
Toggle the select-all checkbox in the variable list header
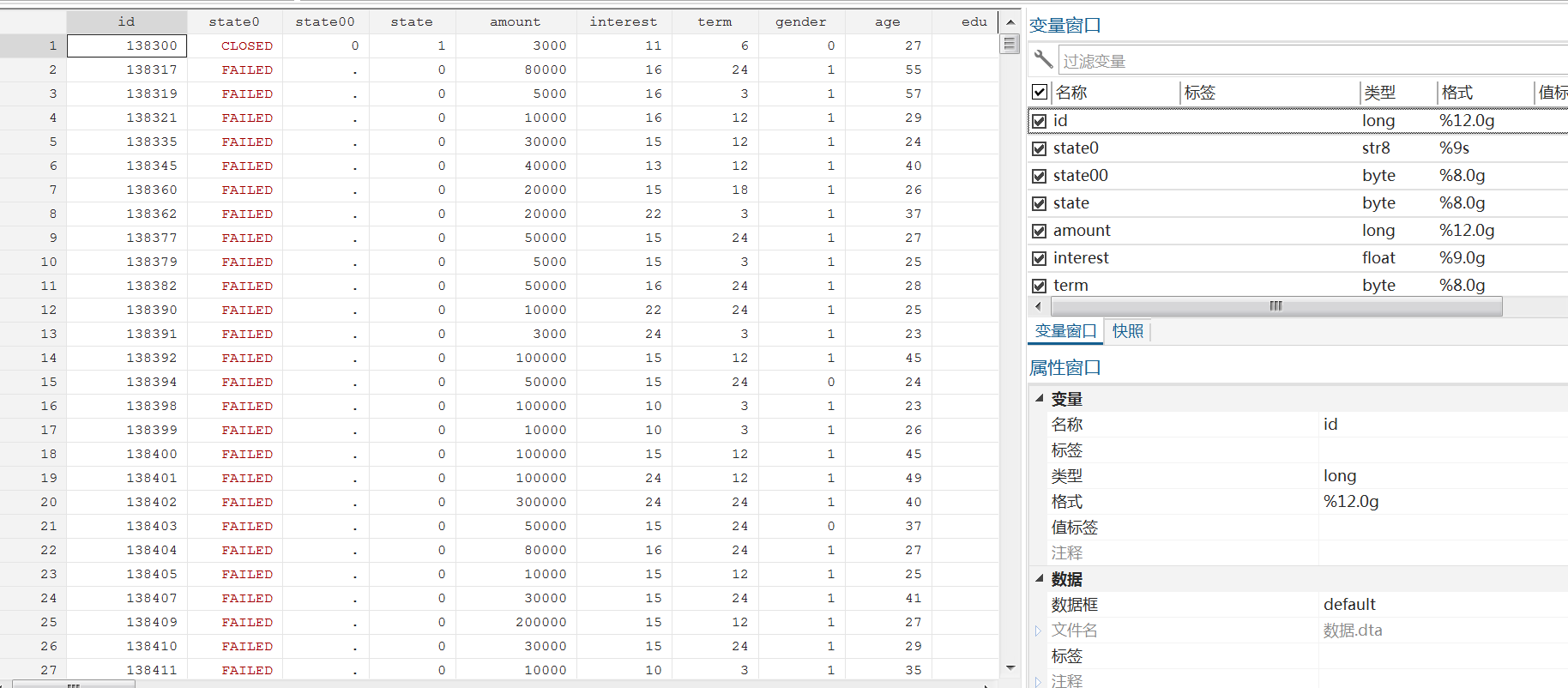click(x=1040, y=92)
